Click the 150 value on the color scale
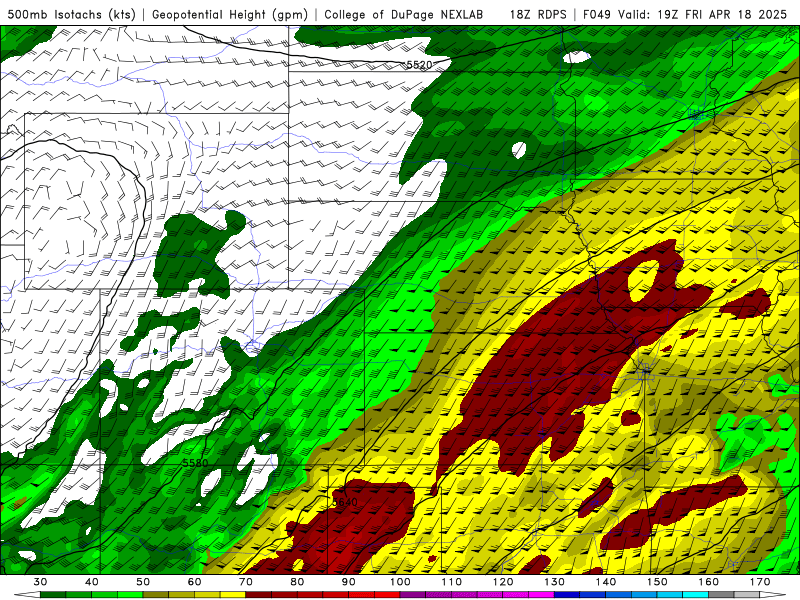Viewport: 800px width, 600px height. [657, 582]
